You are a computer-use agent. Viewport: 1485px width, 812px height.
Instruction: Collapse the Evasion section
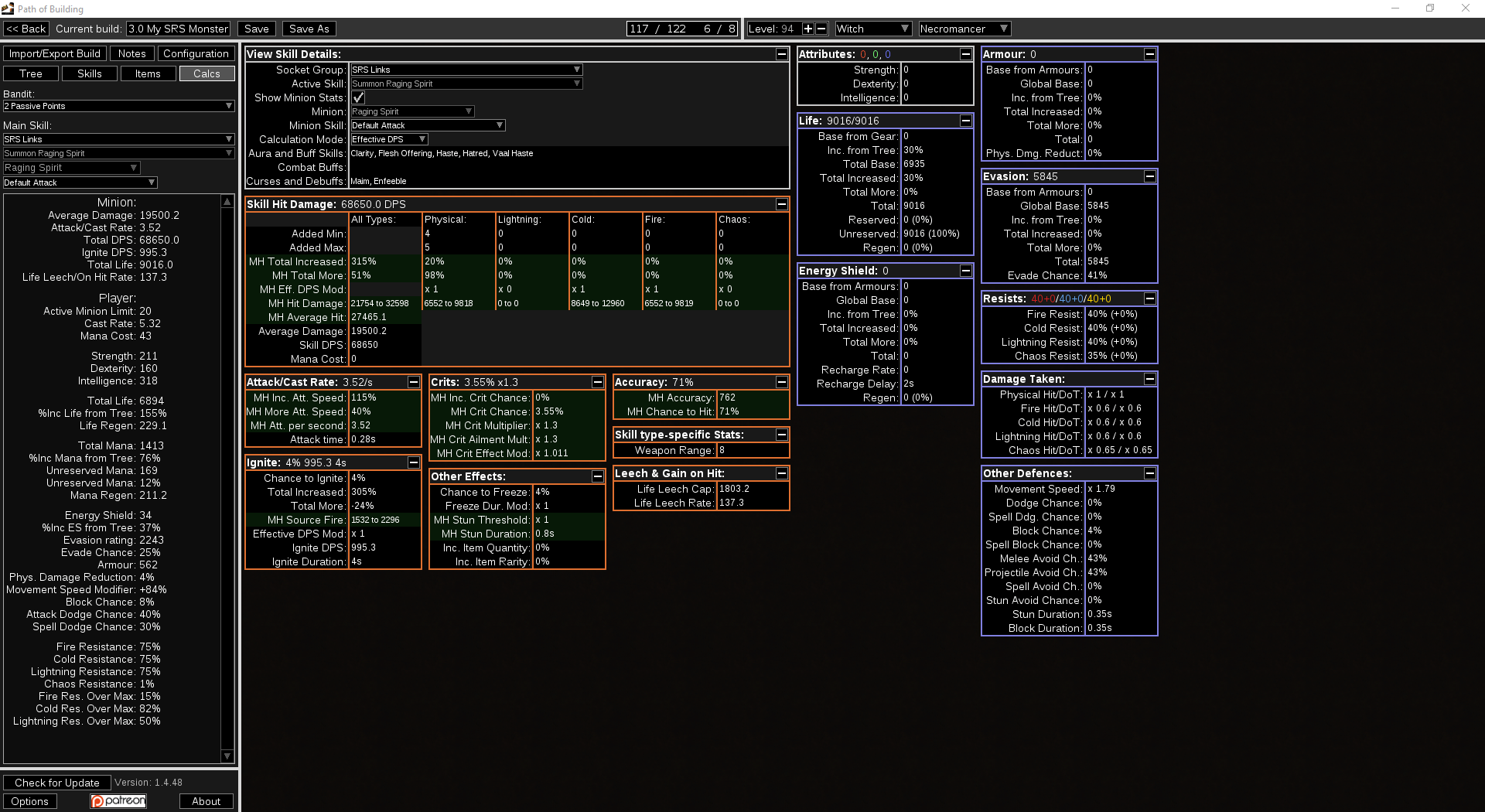pos(1150,176)
